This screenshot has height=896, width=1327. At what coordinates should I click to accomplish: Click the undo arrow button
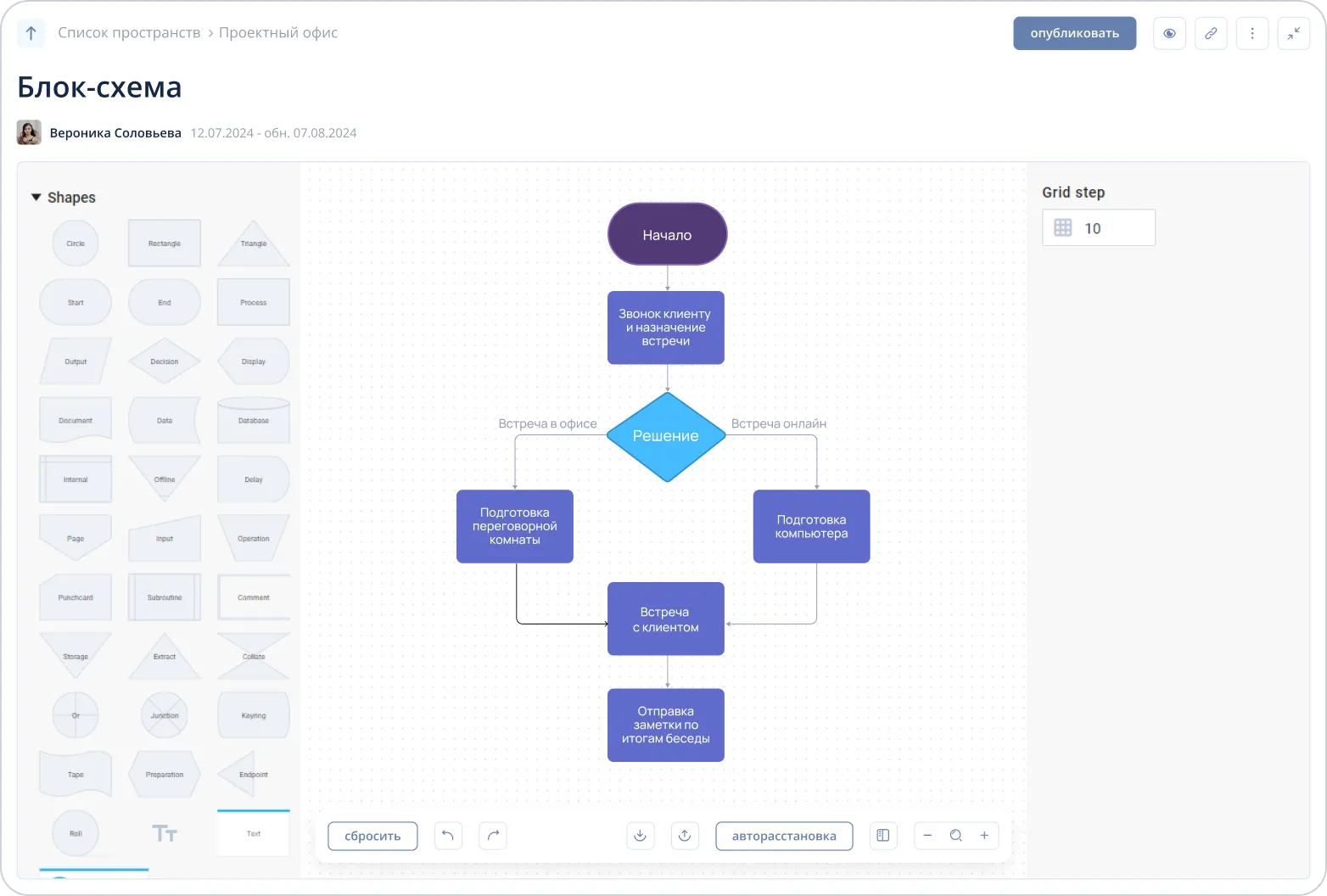pyautogui.click(x=448, y=836)
